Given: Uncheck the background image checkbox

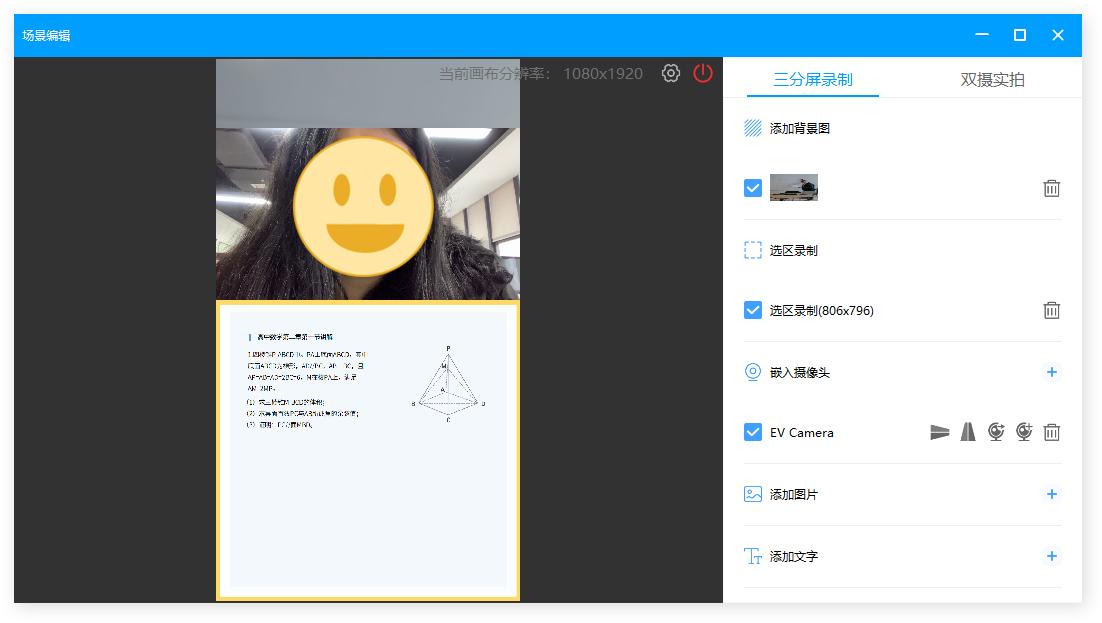Looking at the screenshot, I should [x=752, y=188].
